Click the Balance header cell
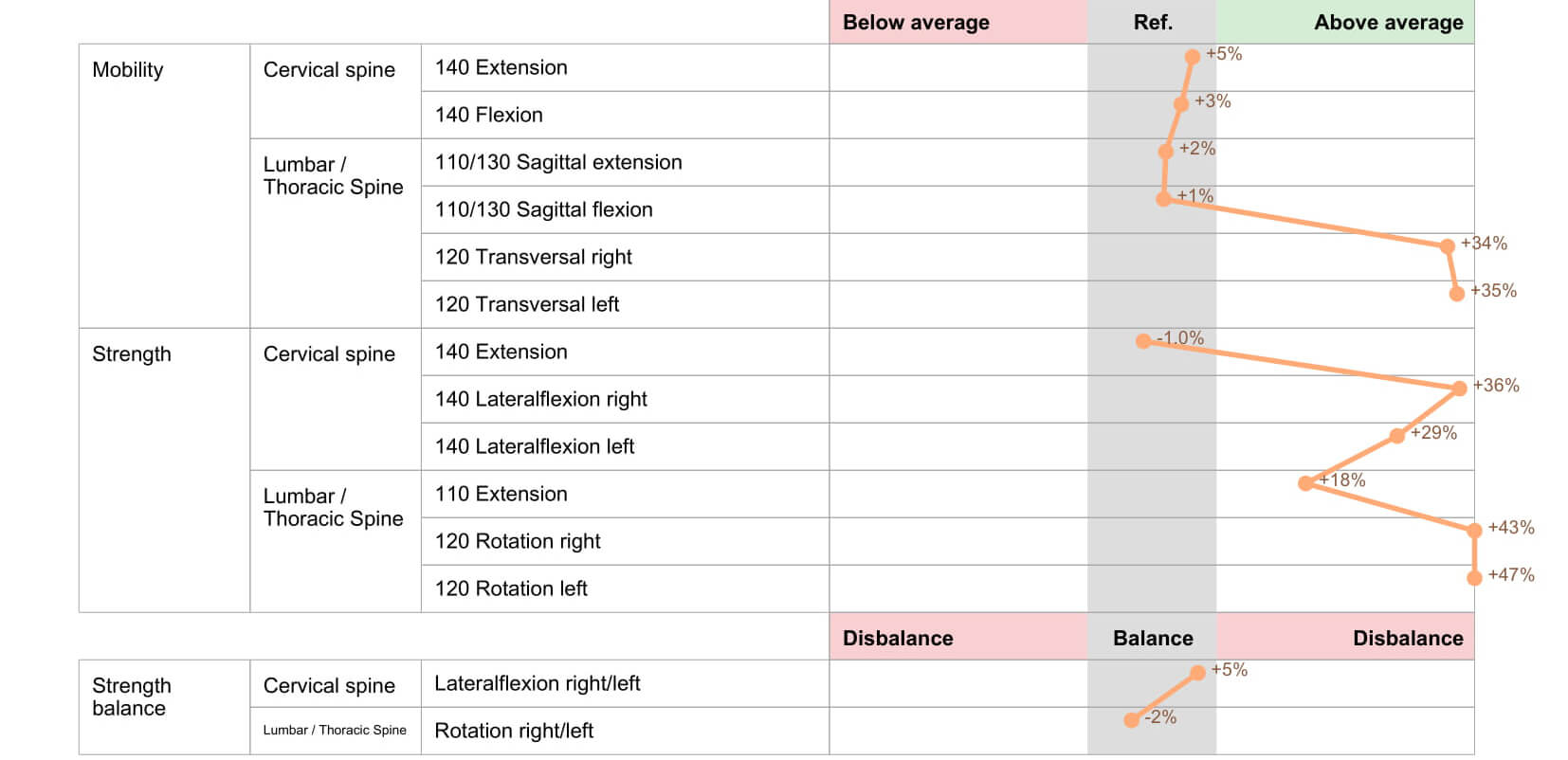Screen dimensions: 1568x760 (x=1152, y=639)
